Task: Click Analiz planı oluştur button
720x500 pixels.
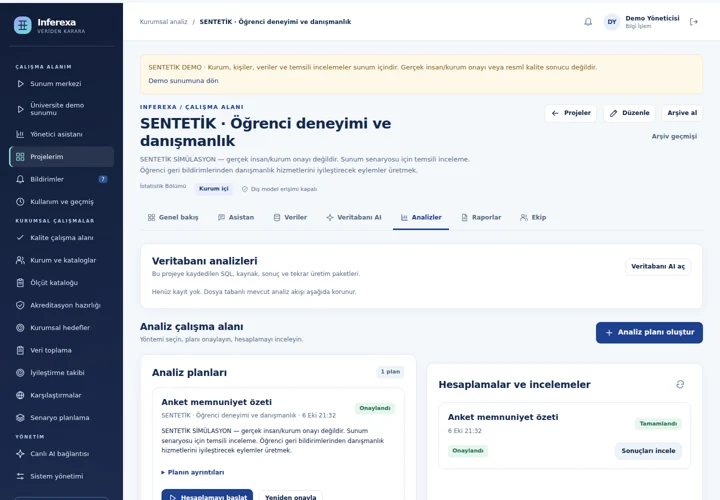Action: tap(649, 332)
